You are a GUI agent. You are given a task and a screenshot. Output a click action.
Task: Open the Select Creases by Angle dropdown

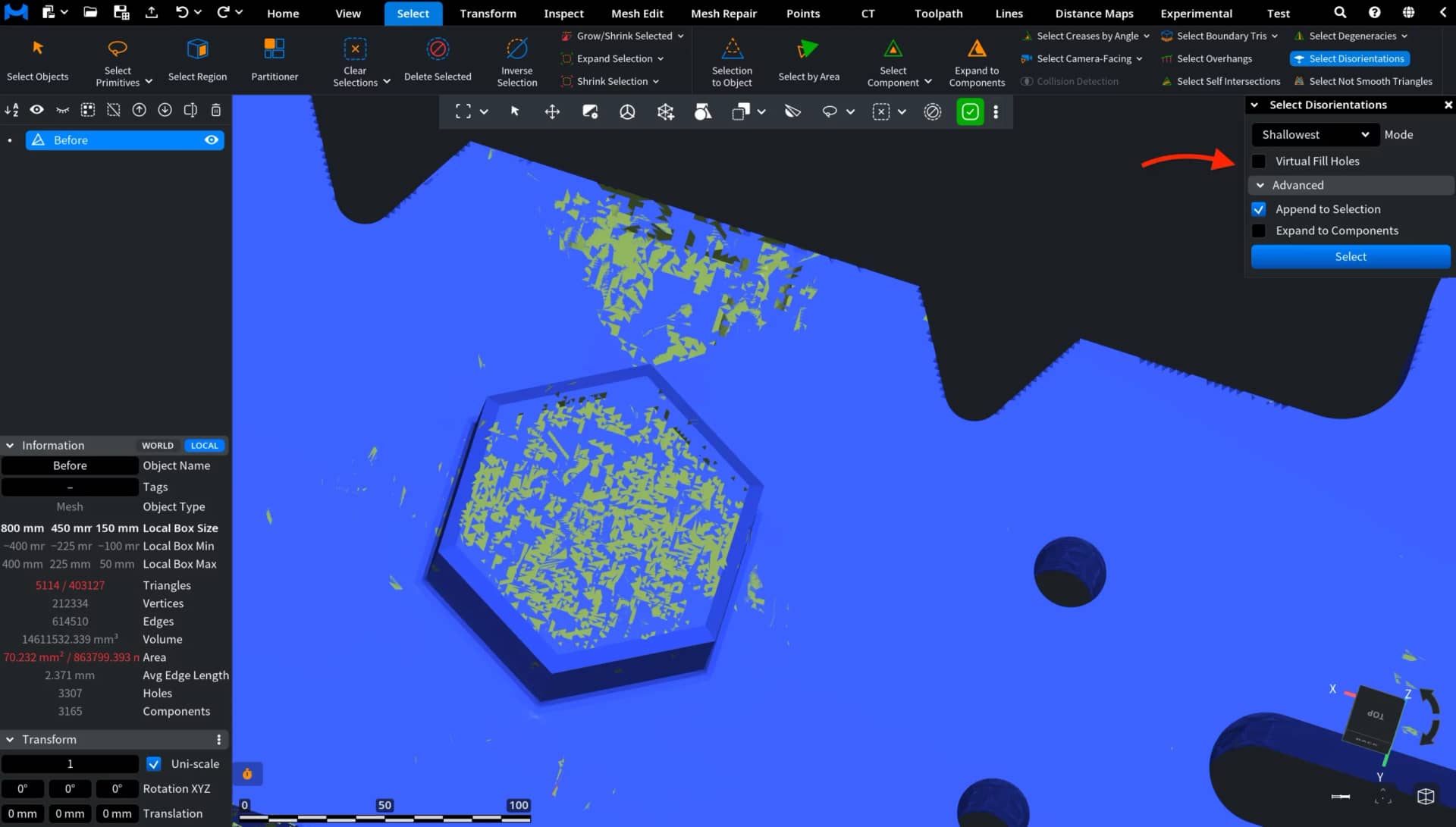[1147, 36]
